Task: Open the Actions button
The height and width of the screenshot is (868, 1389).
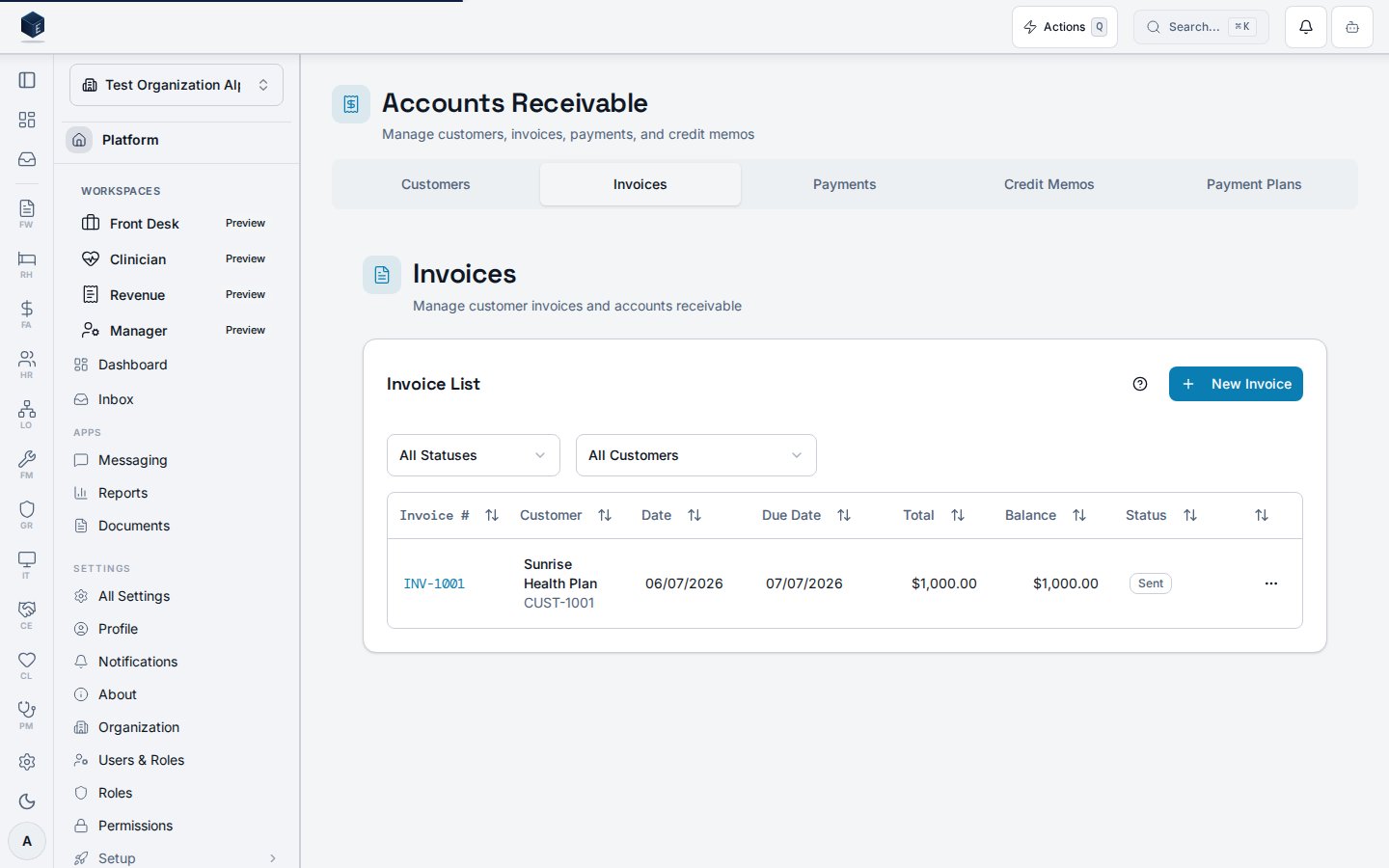Action: click(1065, 27)
